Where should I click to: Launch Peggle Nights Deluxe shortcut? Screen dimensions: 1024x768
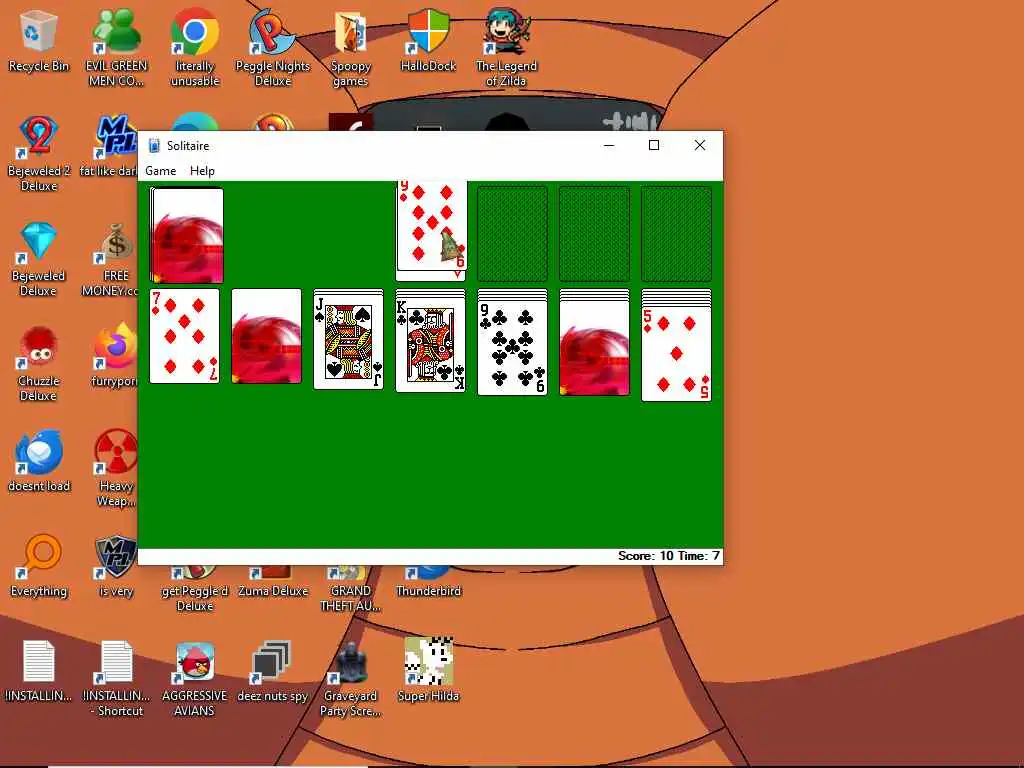click(x=272, y=48)
